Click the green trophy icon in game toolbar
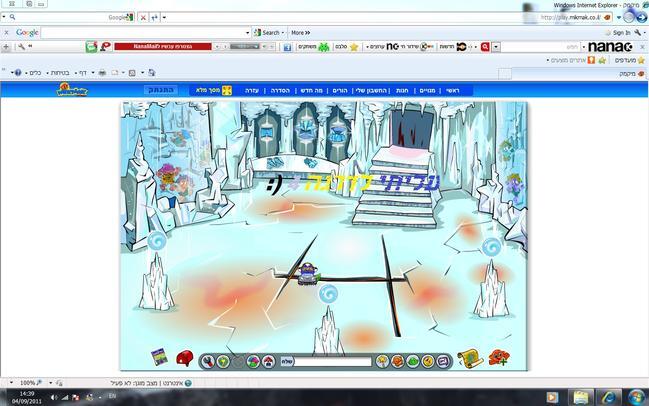 click(x=223, y=362)
